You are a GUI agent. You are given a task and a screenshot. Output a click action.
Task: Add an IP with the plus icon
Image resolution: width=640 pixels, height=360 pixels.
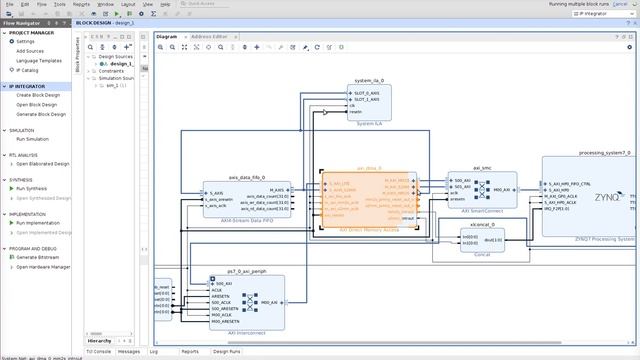pyautogui.click(x=257, y=47)
